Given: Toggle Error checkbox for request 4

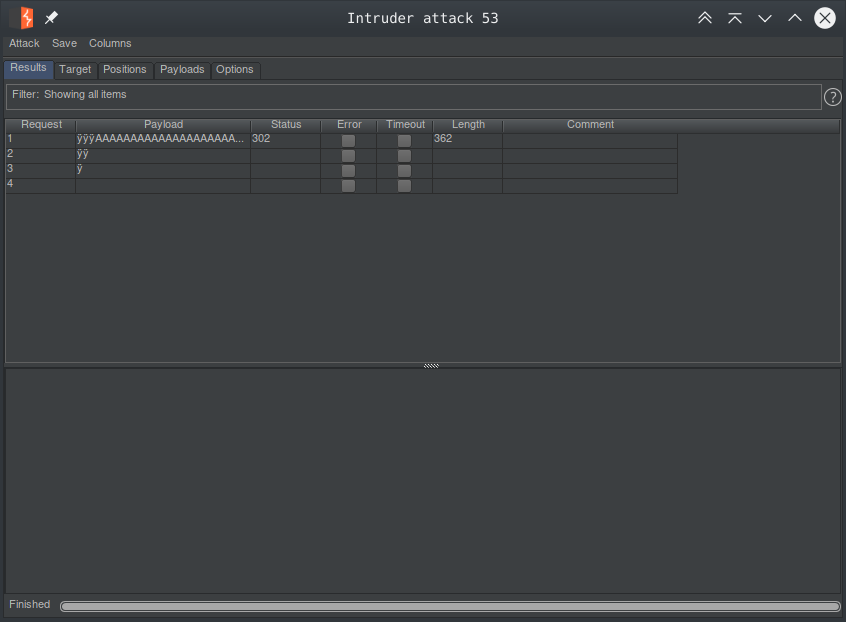Looking at the screenshot, I should (348, 186).
